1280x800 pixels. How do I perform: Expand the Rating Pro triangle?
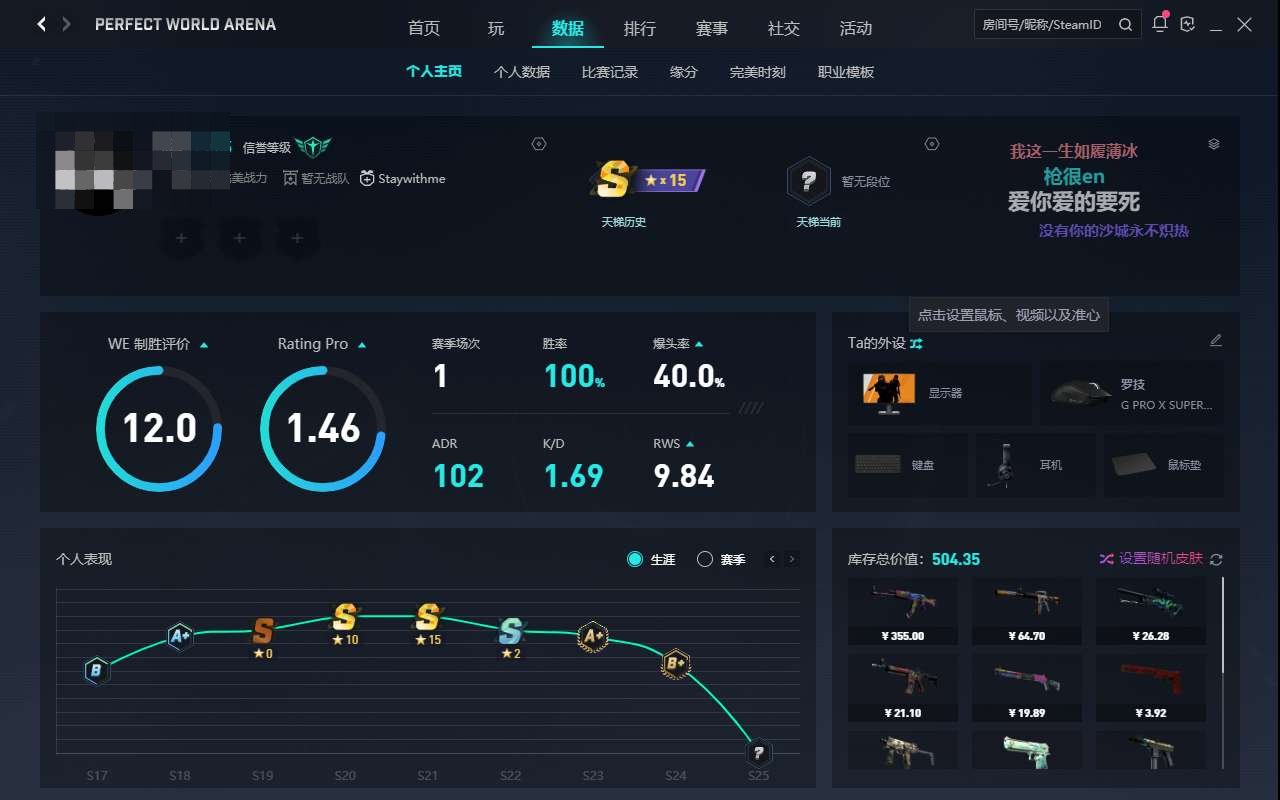tap(362, 344)
